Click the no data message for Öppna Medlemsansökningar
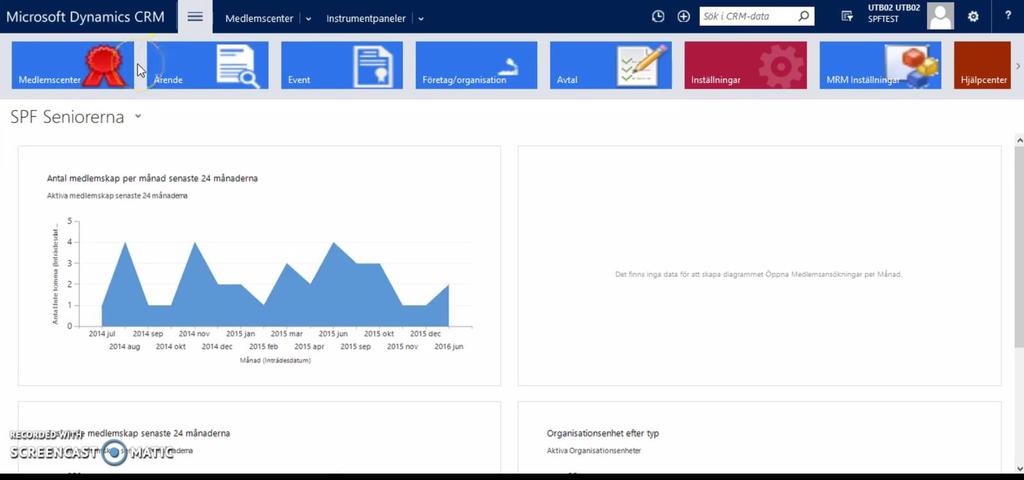 pyautogui.click(x=759, y=274)
